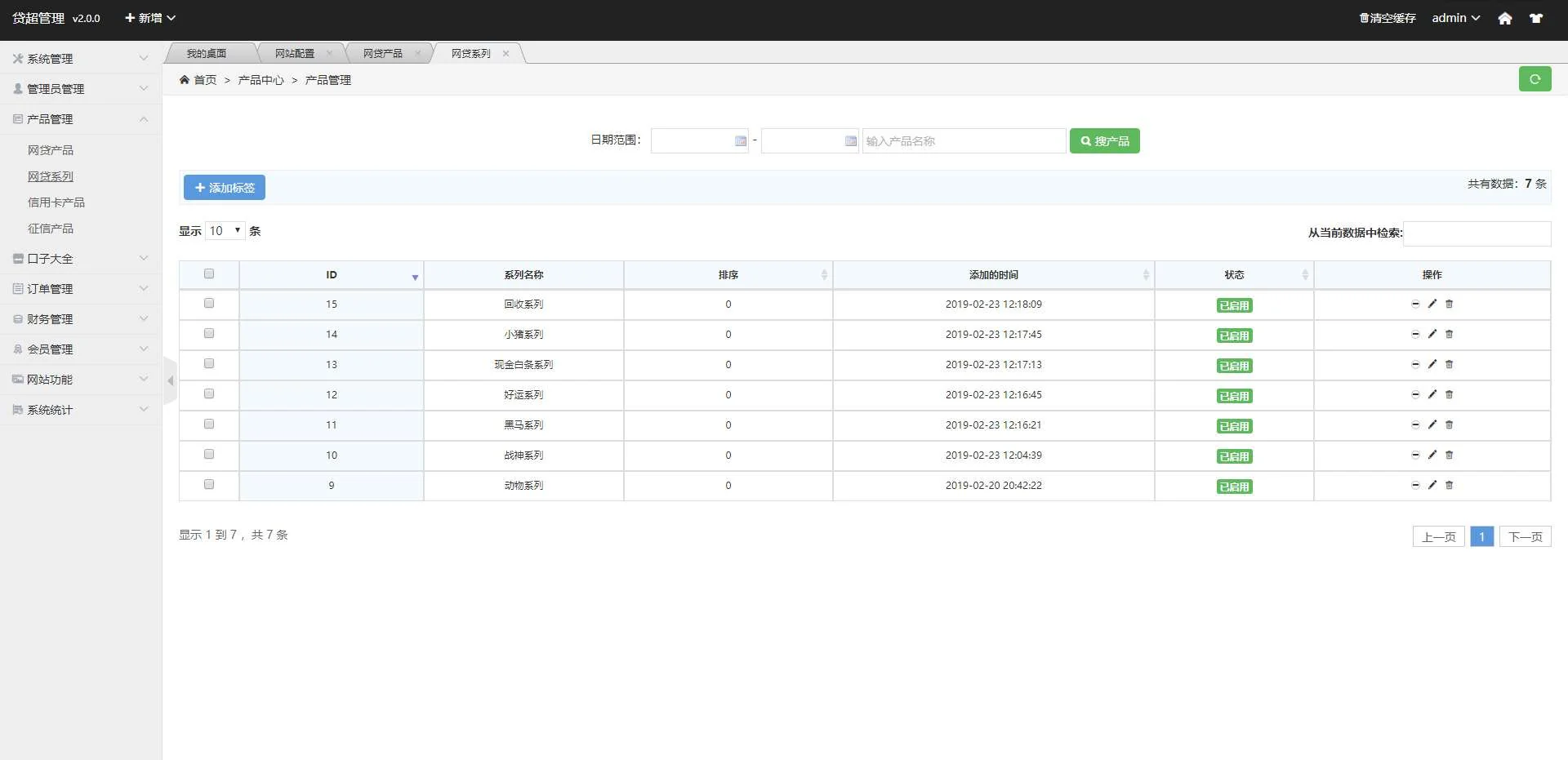Check the select-all checkbox in table header

(x=209, y=274)
